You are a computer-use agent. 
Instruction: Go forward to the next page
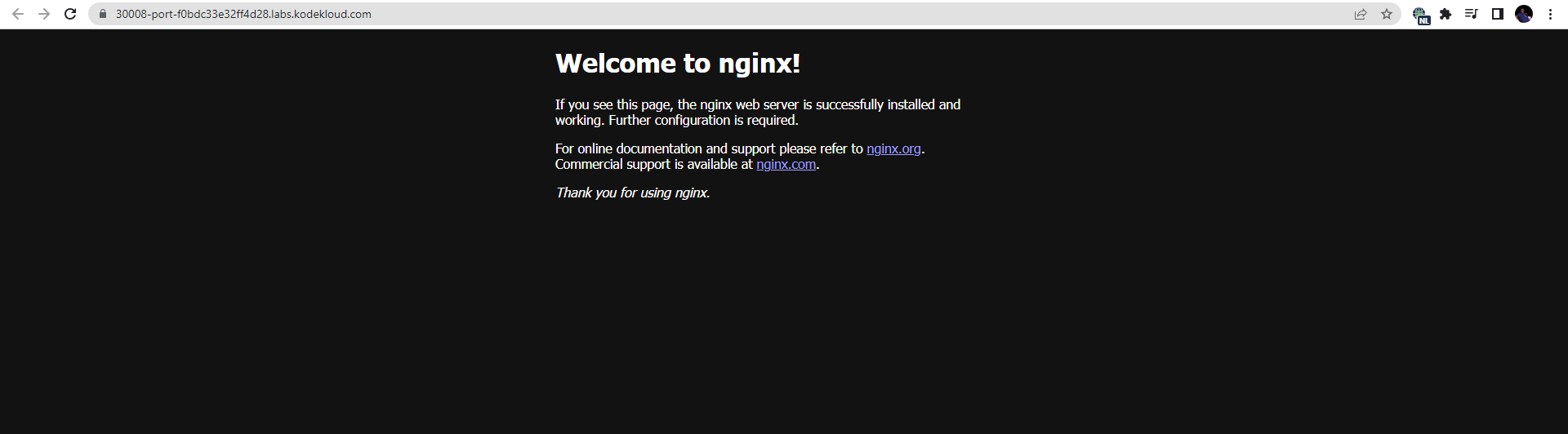tap(44, 14)
